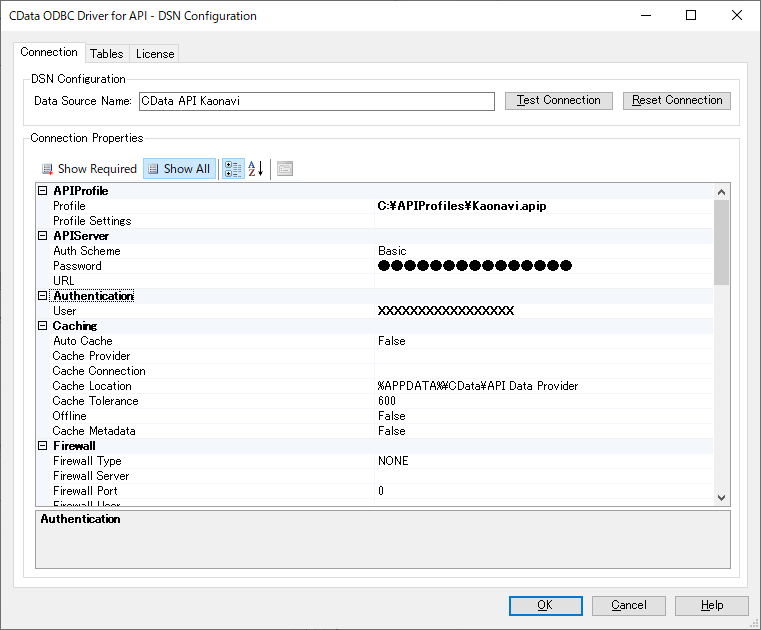Image resolution: width=761 pixels, height=630 pixels.
Task: Open Help for DSN configuration
Action: coord(711,605)
